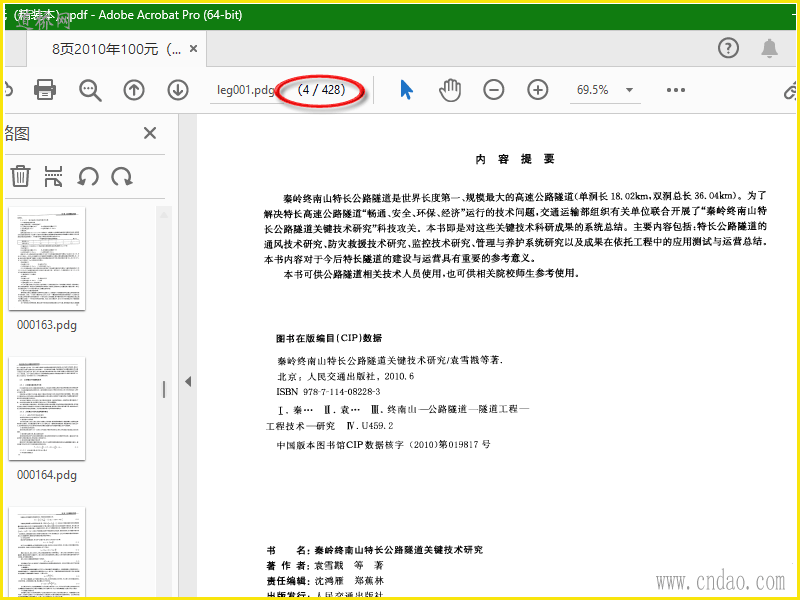Click the link tool icon at toolbar edge

pos(790,91)
